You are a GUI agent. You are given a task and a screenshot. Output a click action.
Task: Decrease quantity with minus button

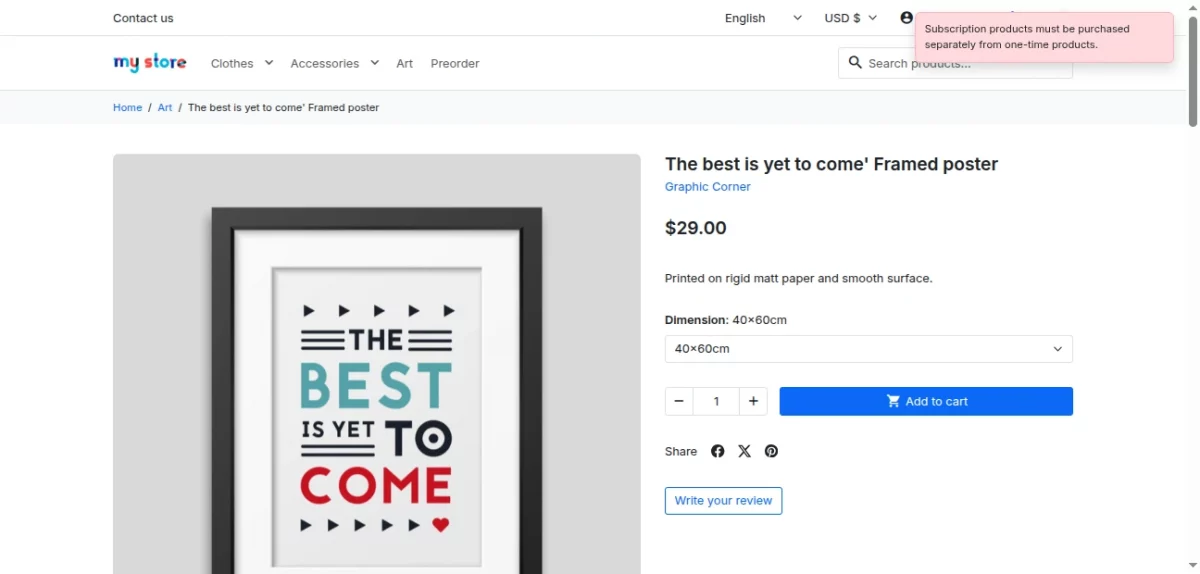[x=679, y=401]
